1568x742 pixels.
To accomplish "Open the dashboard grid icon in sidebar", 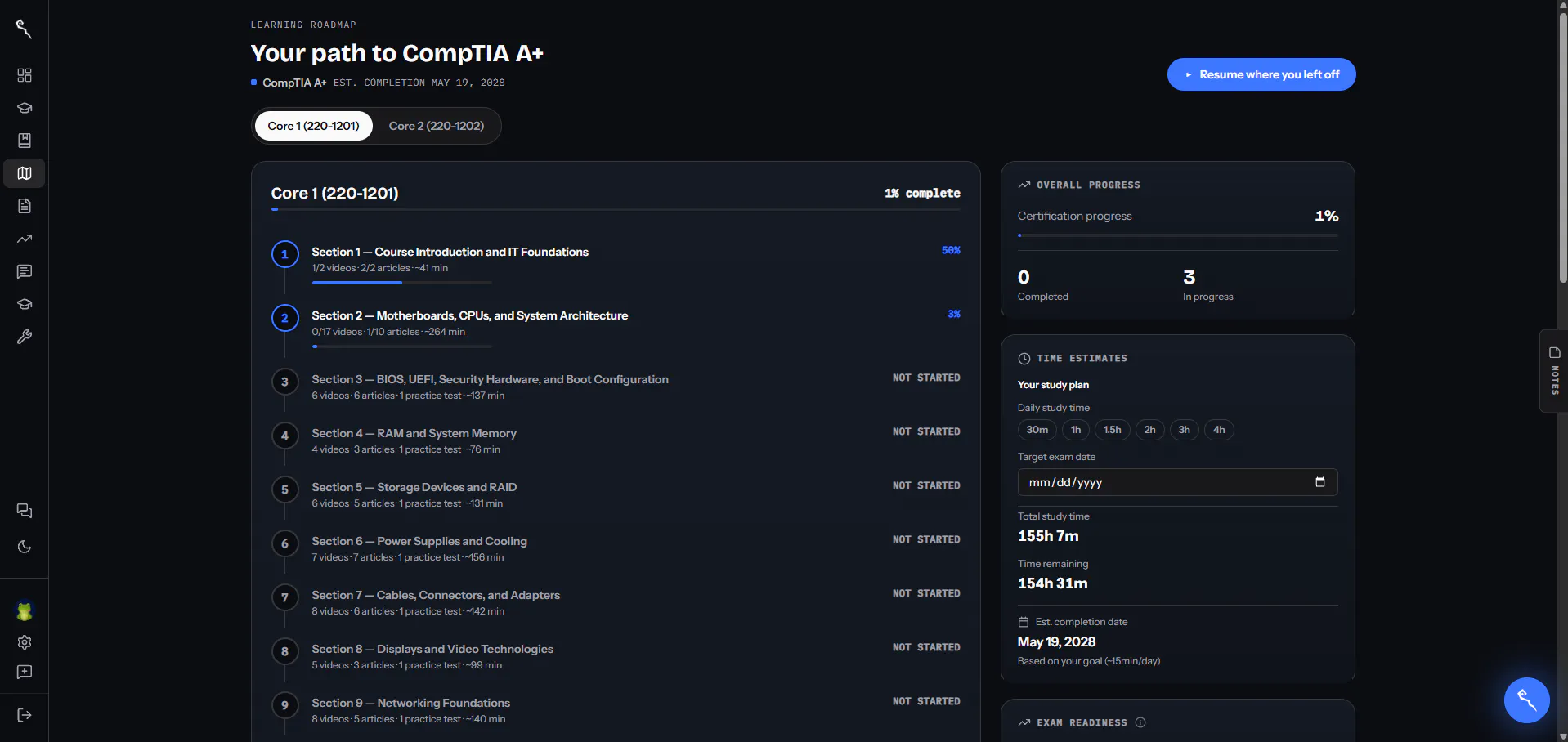I will tap(25, 75).
